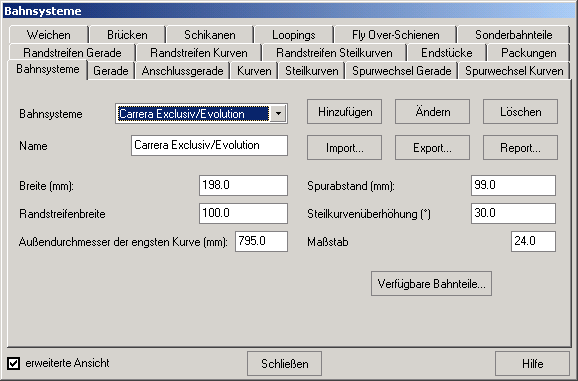Switch to the Weichen tab
578x381 pixels.
[x=49, y=35]
